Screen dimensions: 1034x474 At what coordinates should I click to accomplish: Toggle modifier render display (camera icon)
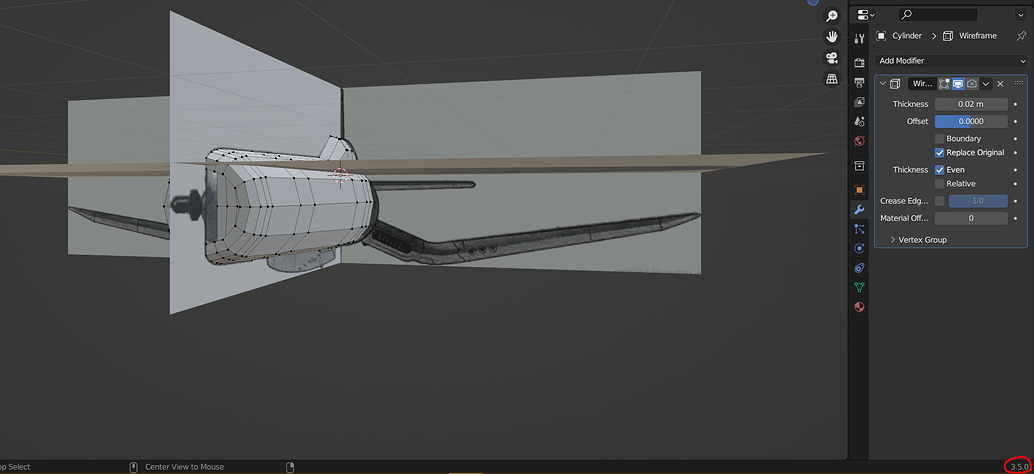(971, 84)
